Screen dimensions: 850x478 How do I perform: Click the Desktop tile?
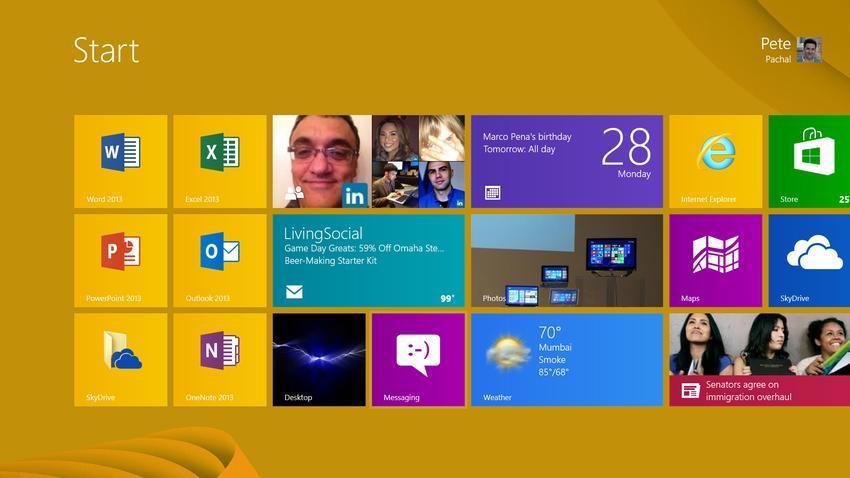coord(318,359)
